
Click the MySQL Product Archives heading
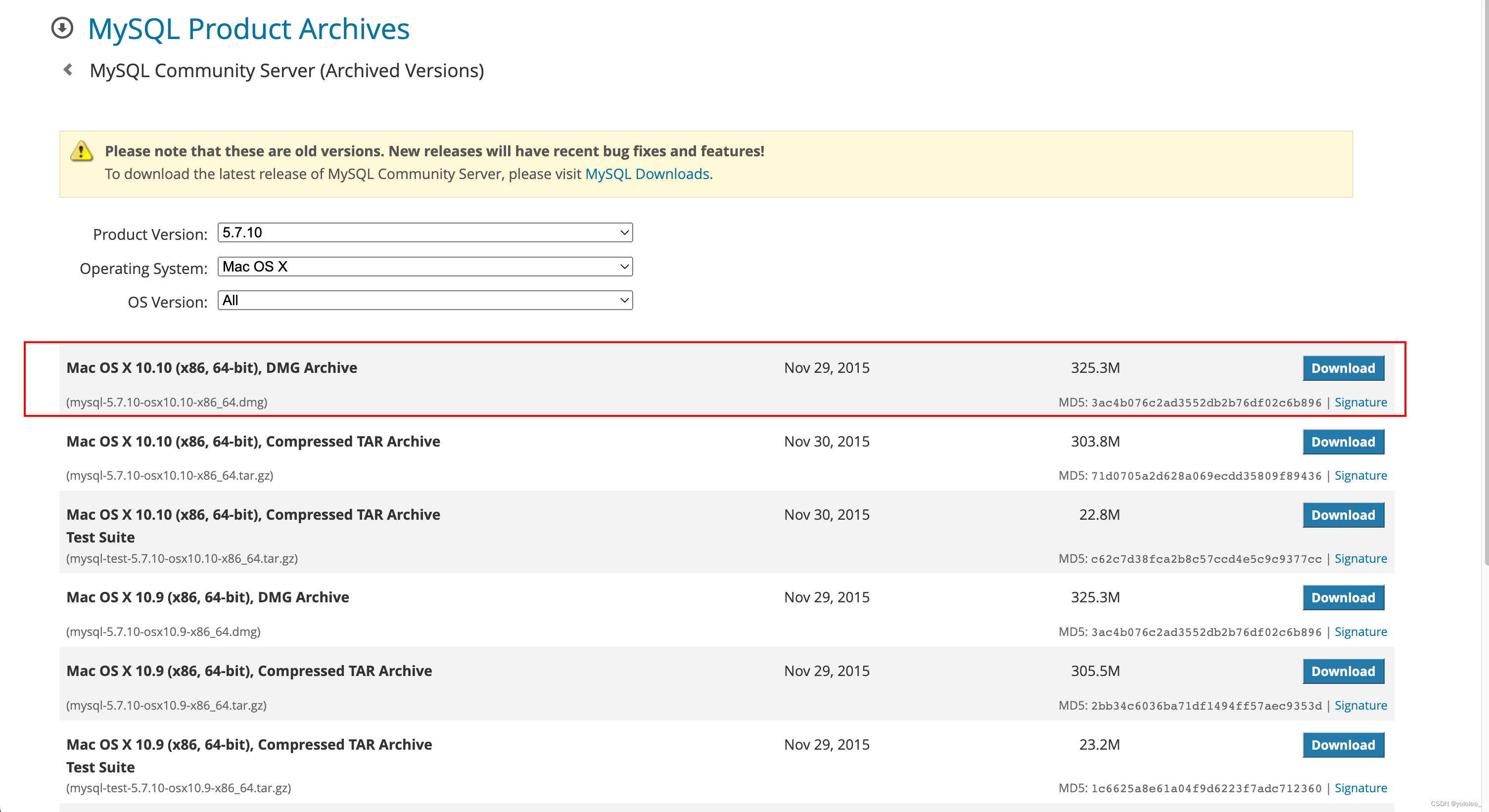tap(248, 29)
